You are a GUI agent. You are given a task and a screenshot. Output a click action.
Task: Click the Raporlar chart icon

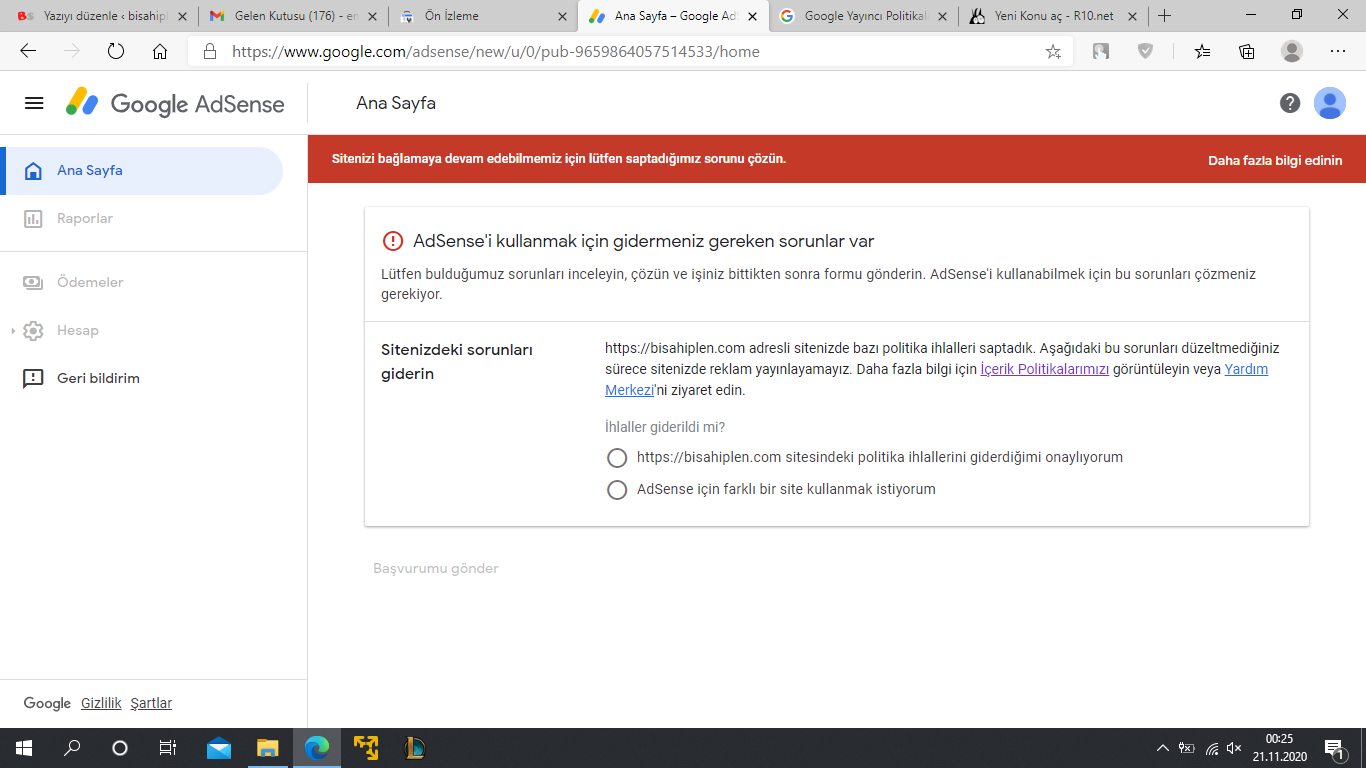33,219
